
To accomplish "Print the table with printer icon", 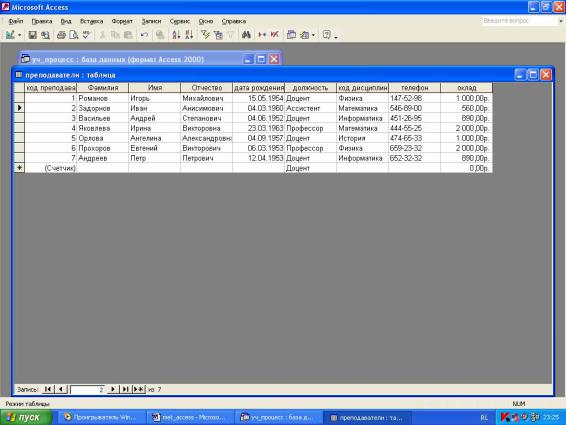I will point(61,35).
